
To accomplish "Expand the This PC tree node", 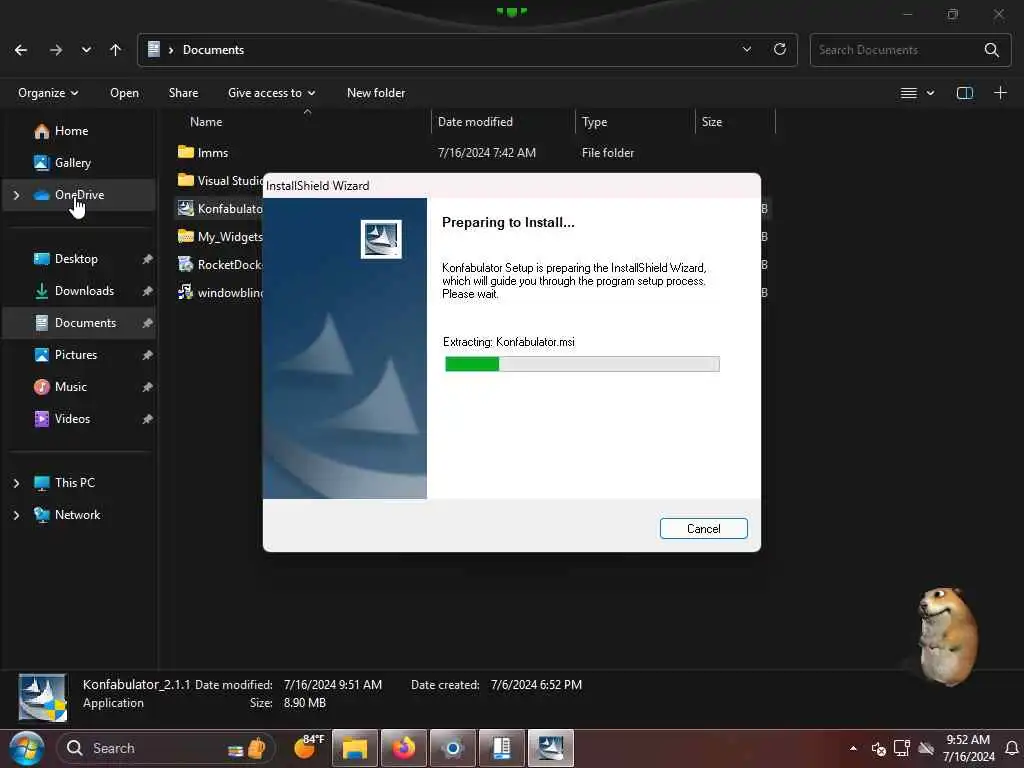I will [16, 483].
